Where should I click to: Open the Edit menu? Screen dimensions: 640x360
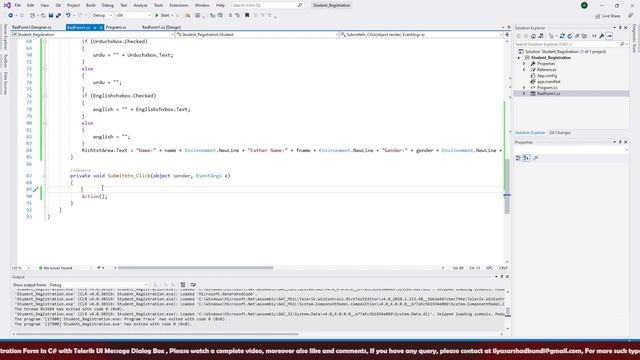coord(31,5)
